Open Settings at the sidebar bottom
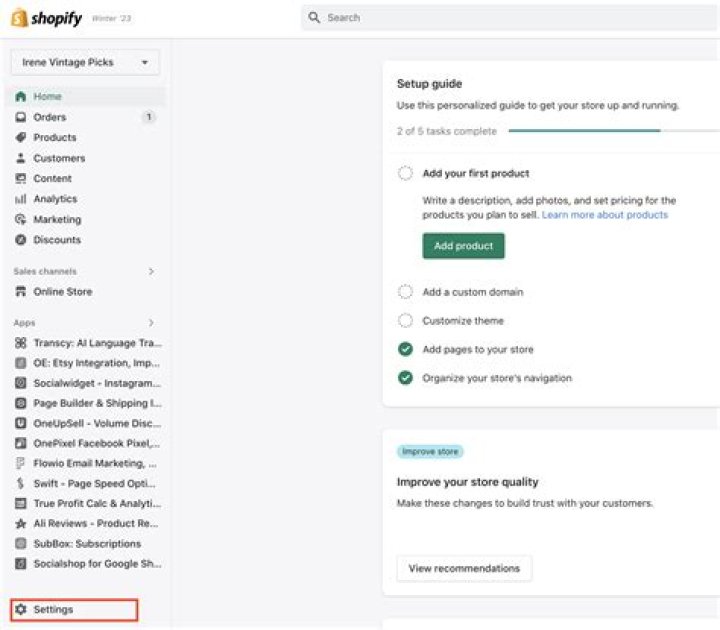This screenshot has width=720, height=630. click(x=74, y=609)
